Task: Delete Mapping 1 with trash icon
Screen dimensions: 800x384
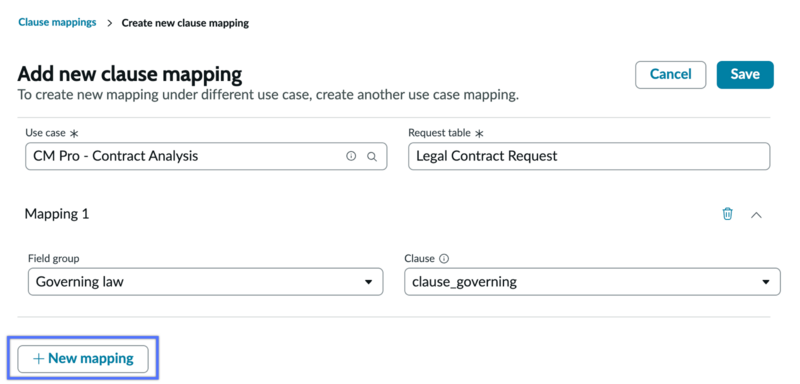Action: pos(728,214)
